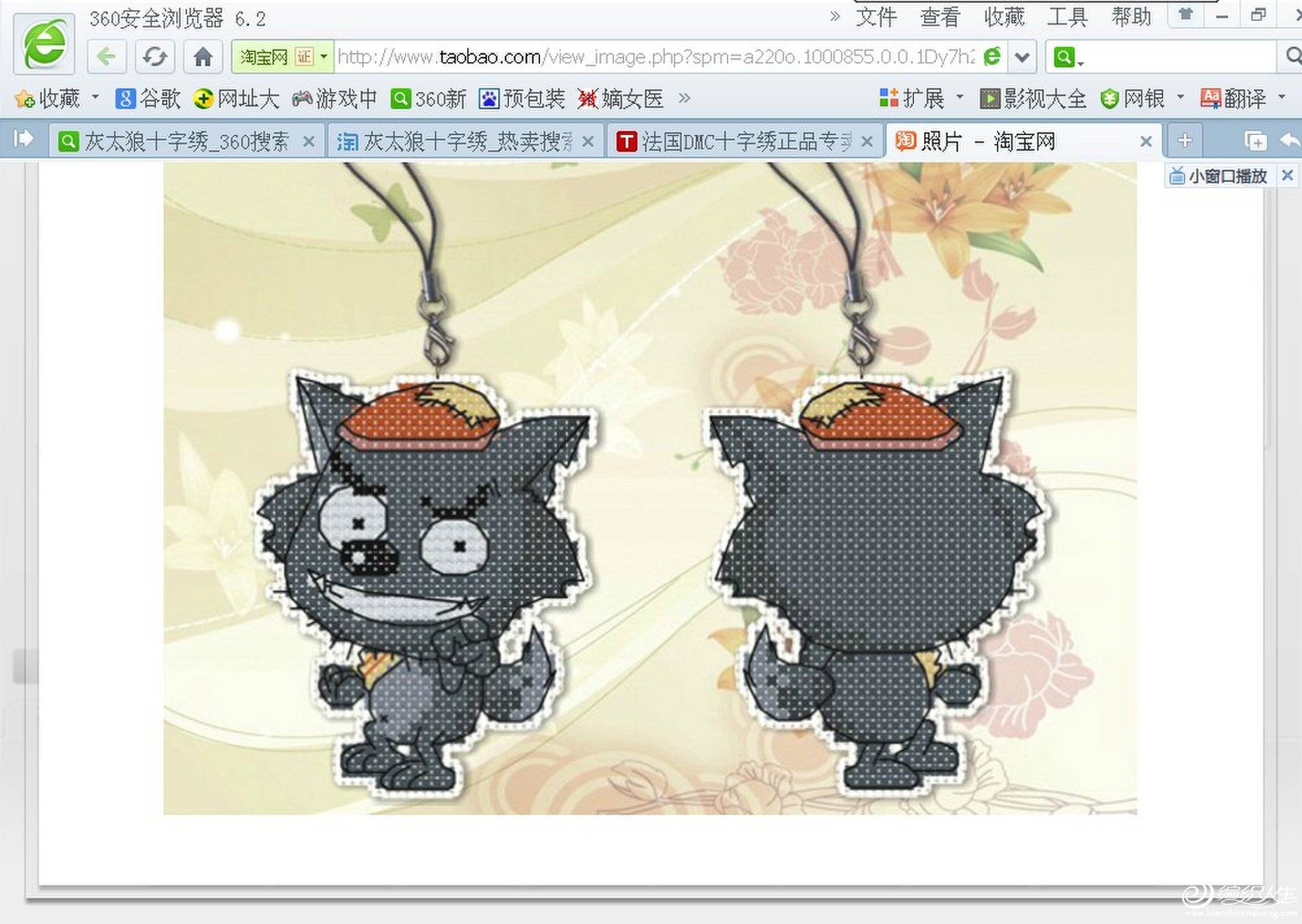Open the 嫡女医 bookmark
Image resolution: width=1302 pixels, height=924 pixels.
point(620,99)
